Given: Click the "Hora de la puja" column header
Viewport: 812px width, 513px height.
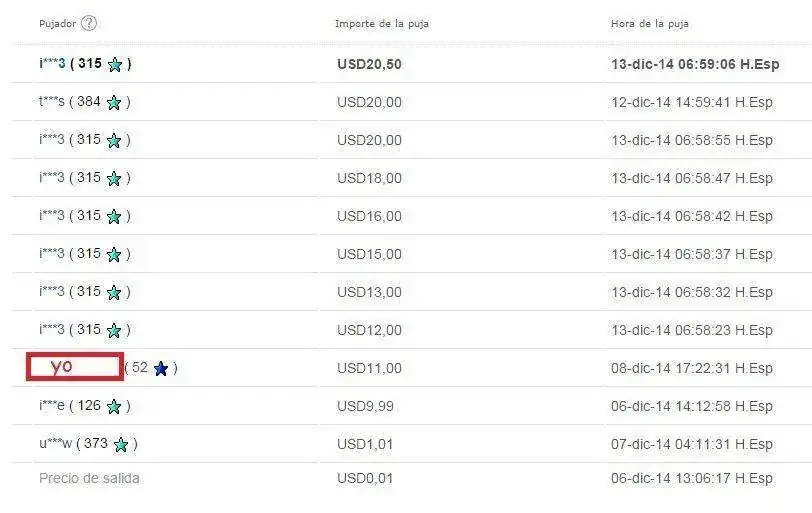Looking at the screenshot, I should point(649,23).
